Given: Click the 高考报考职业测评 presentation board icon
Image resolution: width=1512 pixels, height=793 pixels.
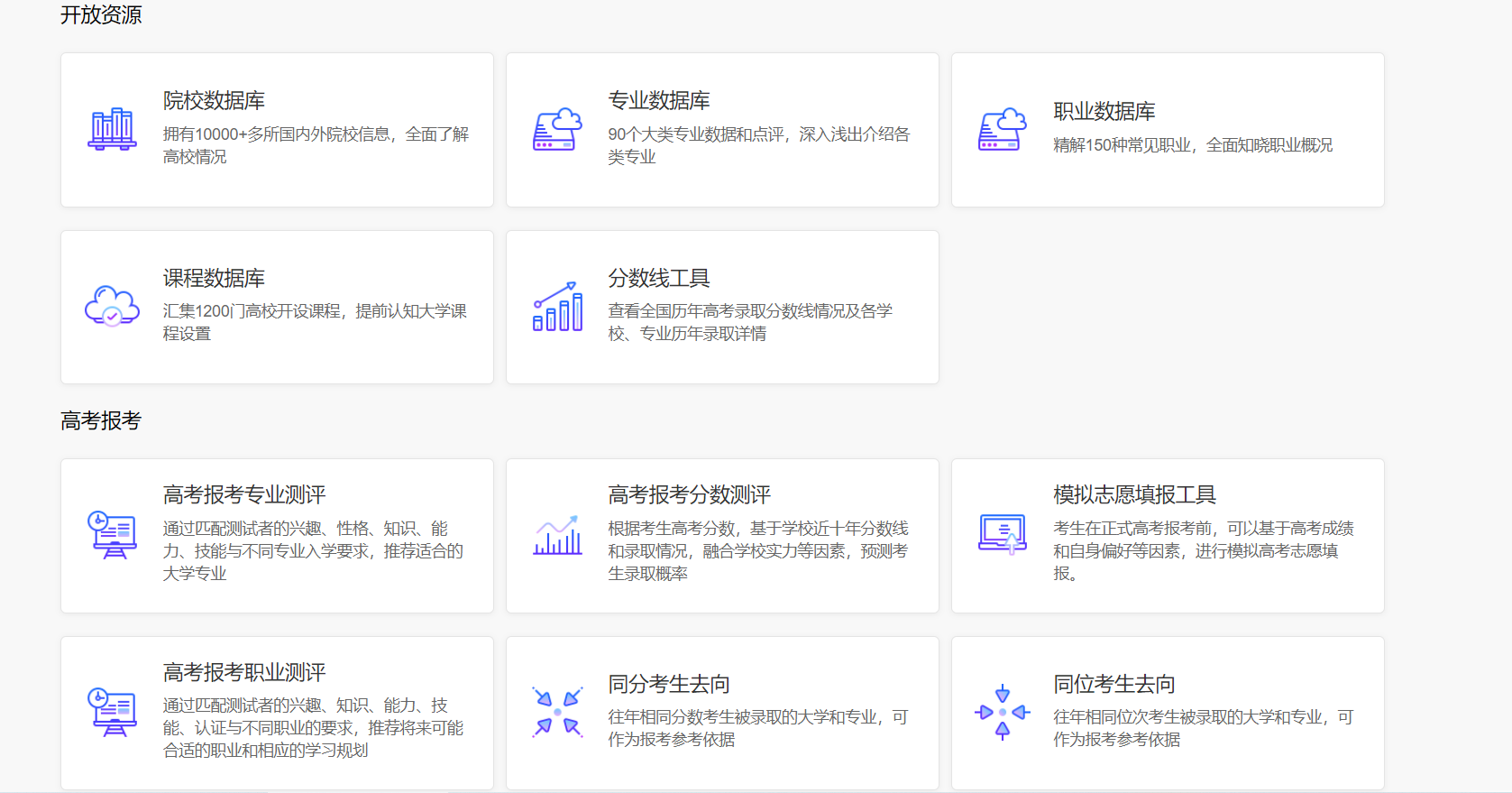Looking at the screenshot, I should [x=112, y=713].
